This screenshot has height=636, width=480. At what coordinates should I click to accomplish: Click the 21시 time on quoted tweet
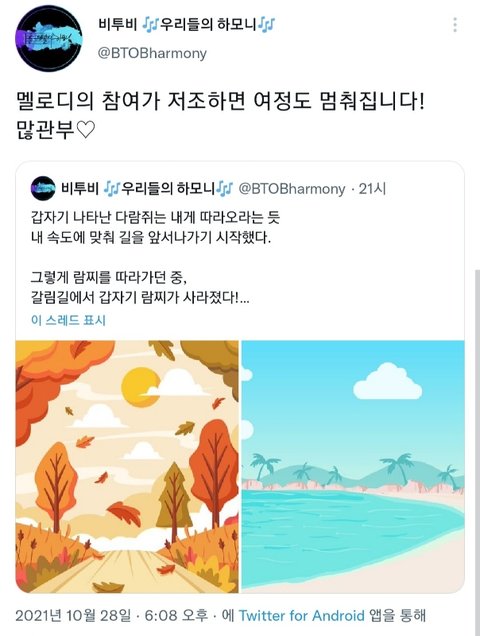point(372,189)
